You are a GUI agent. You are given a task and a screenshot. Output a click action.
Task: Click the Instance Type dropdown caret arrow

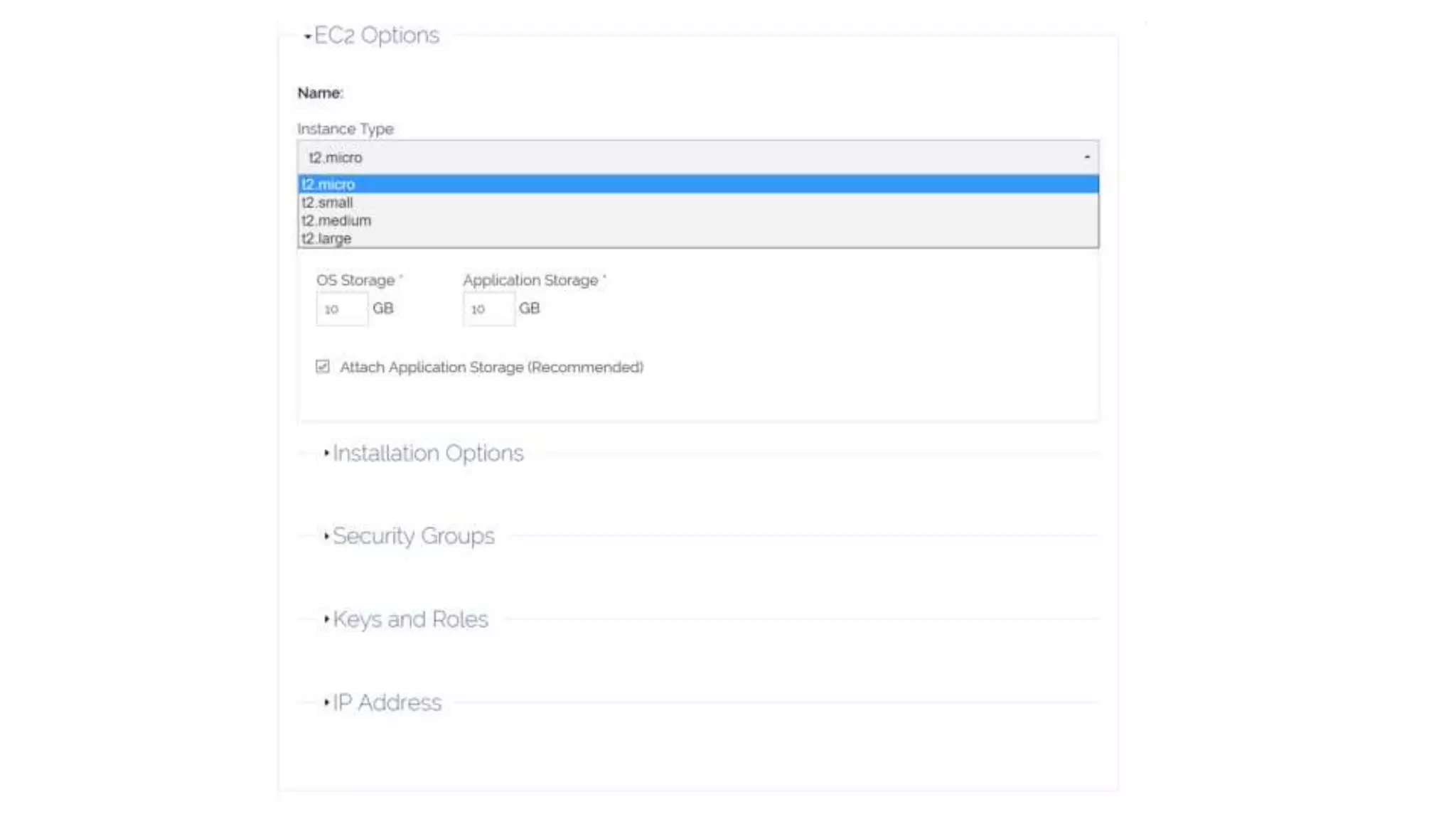[1086, 157]
